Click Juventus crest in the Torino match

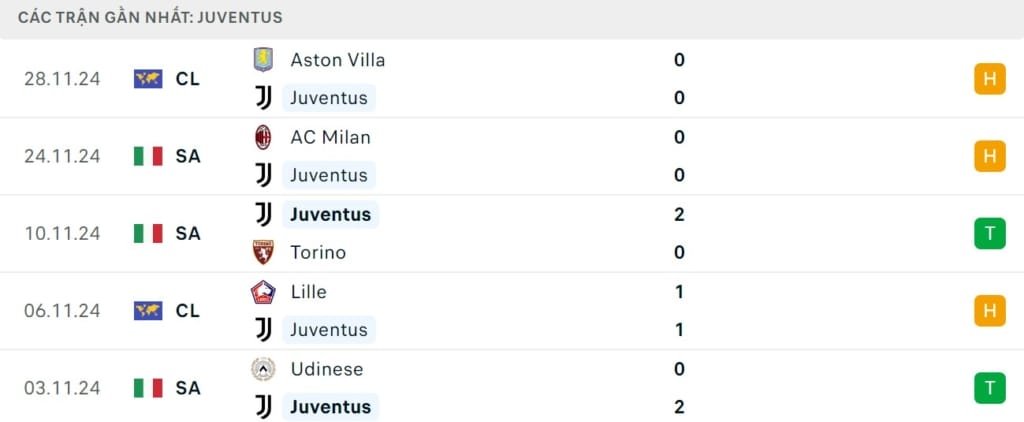click(263, 214)
